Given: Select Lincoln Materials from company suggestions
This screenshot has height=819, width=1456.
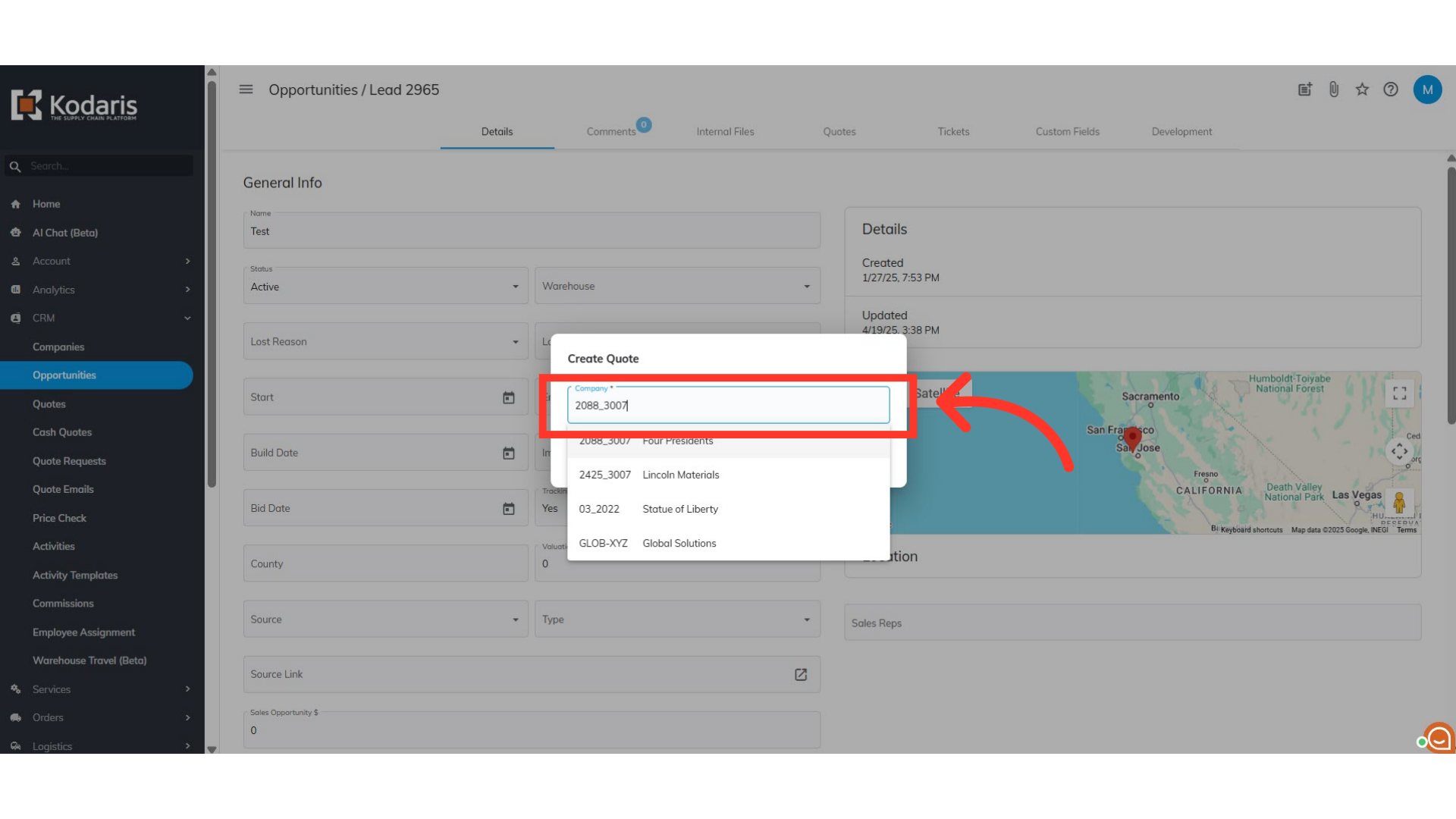Looking at the screenshot, I should [x=680, y=475].
